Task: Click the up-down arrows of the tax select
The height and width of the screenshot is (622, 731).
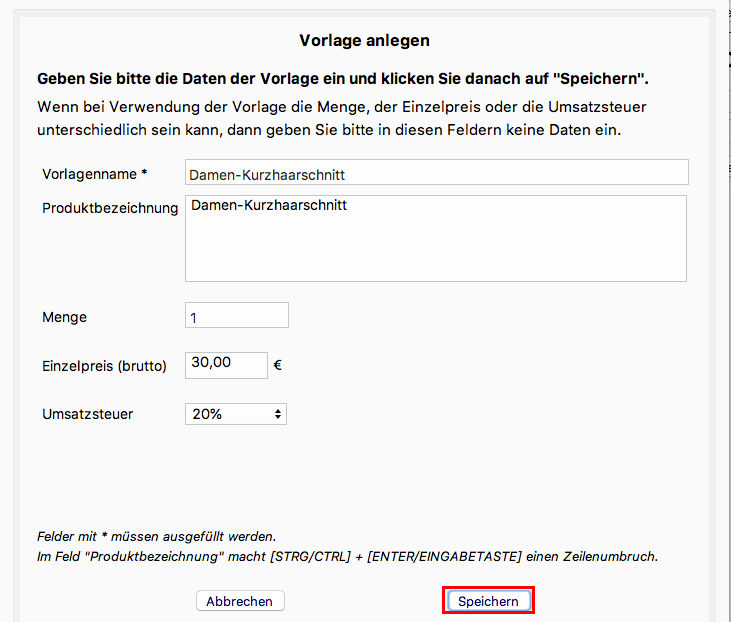Action: pyautogui.click(x=277, y=414)
